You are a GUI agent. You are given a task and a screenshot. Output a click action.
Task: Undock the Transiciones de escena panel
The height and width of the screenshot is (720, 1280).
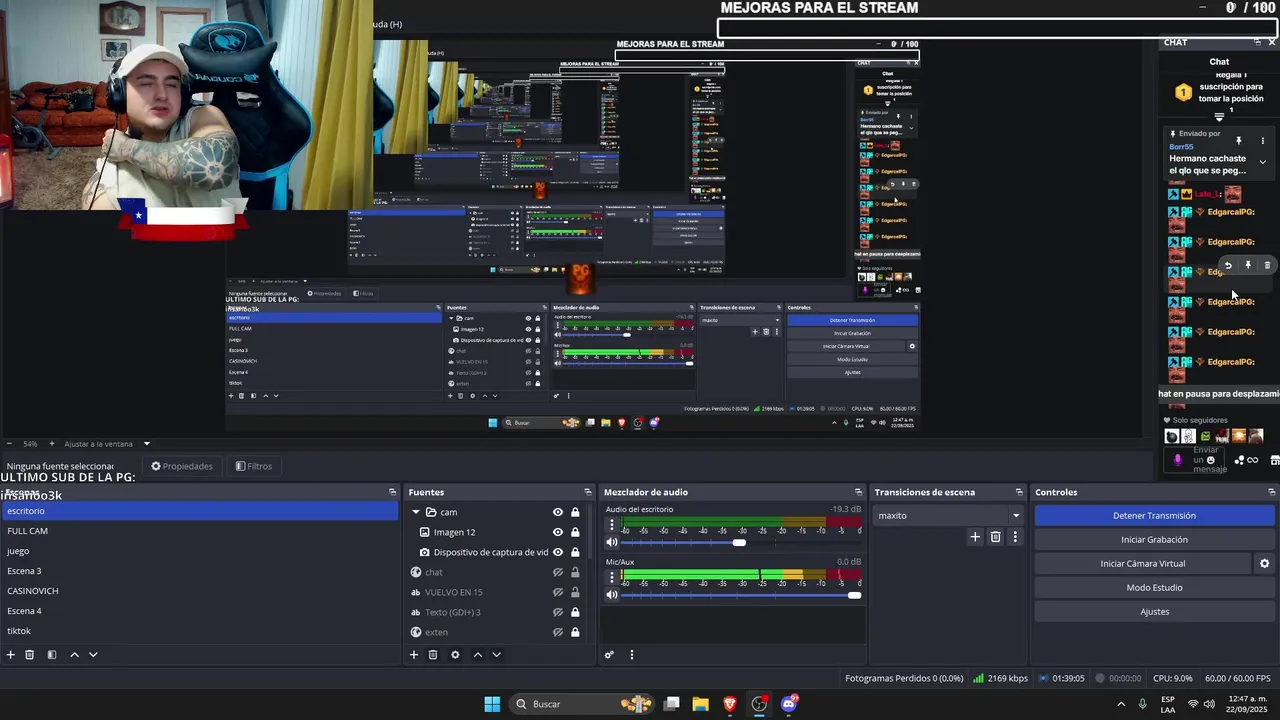(1019, 492)
